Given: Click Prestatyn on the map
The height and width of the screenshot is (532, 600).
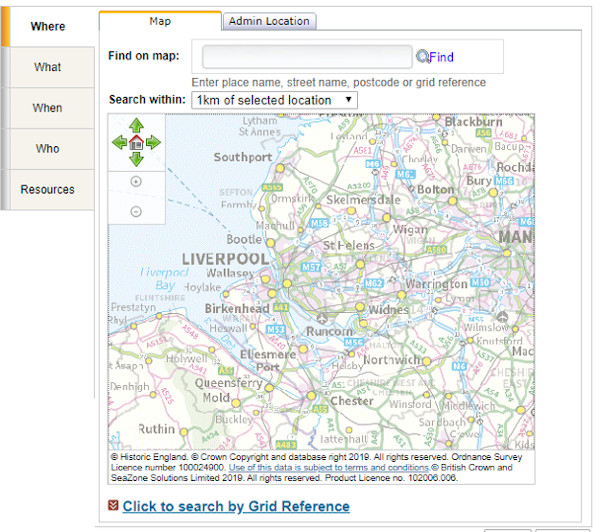Looking at the screenshot, I should (134, 307).
